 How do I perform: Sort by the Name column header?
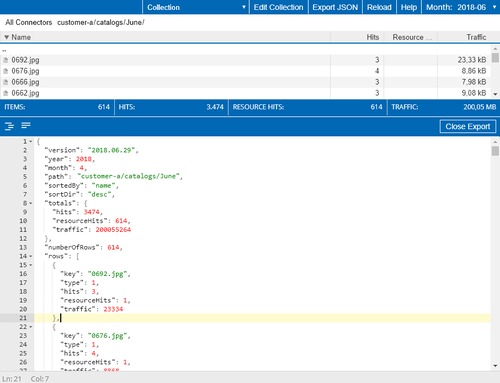[x=165, y=37]
